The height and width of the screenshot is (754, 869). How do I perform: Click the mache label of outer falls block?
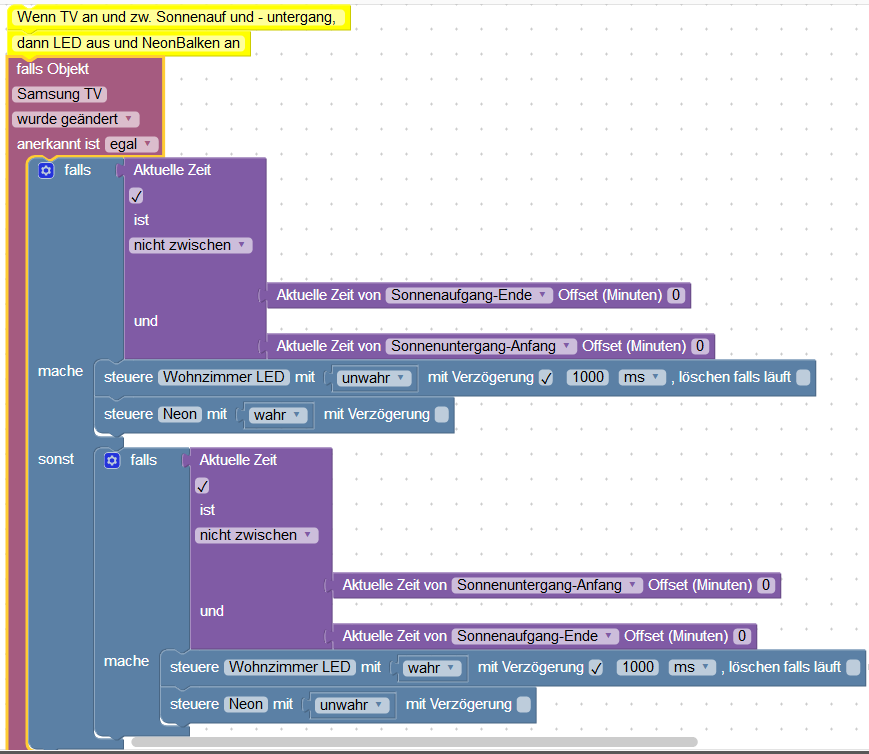point(60,371)
